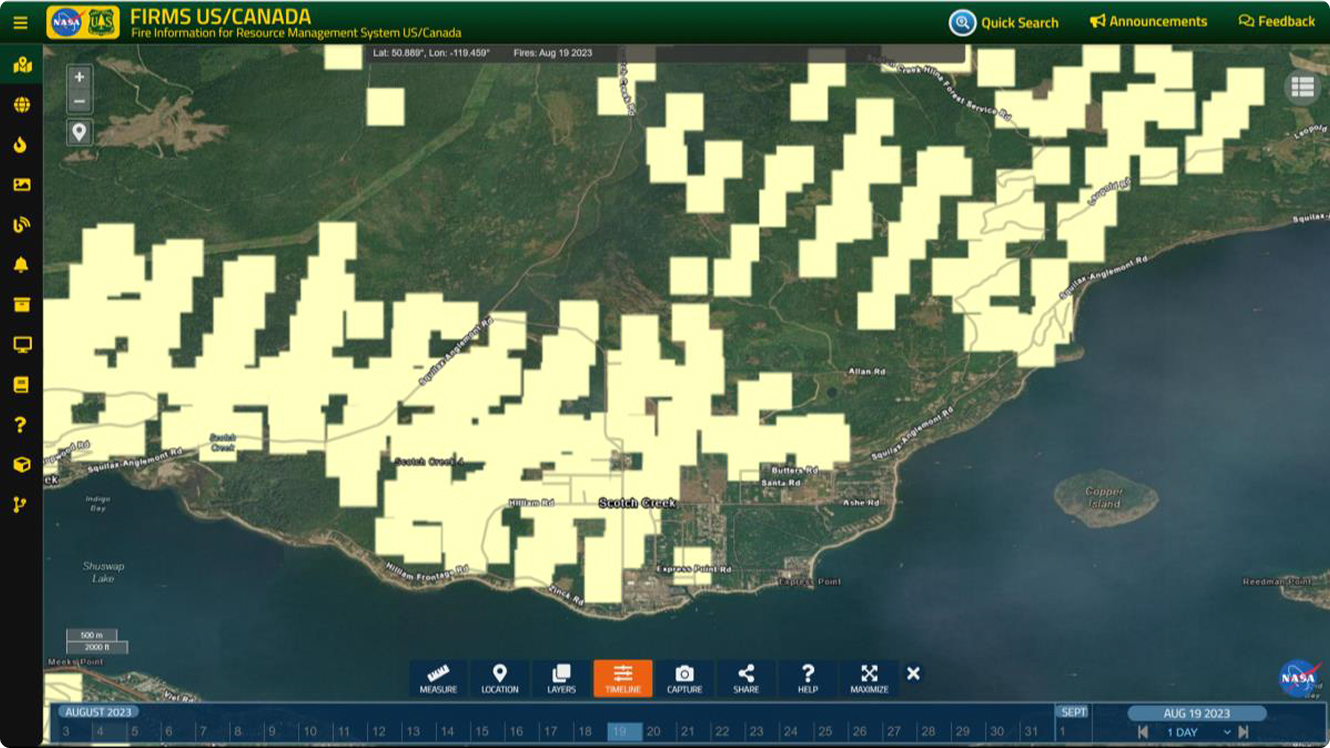Open the book icon in sidebar
This screenshot has width=1330, height=748.
21,385
